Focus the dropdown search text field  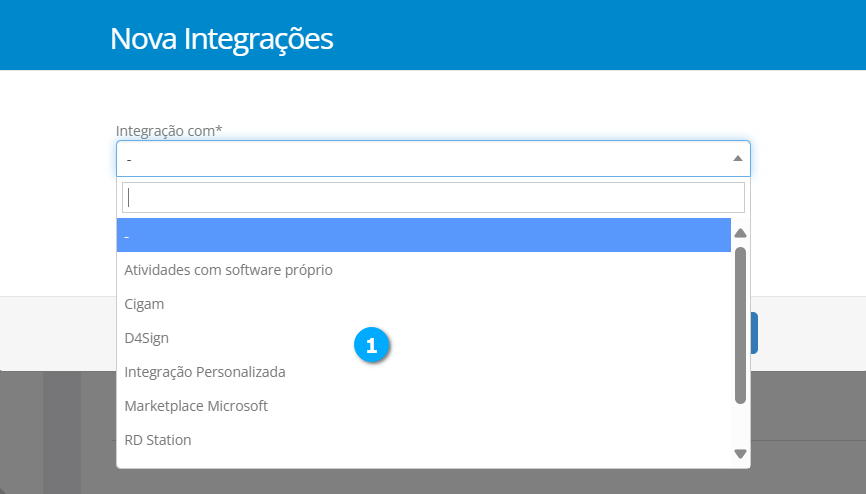click(x=433, y=197)
